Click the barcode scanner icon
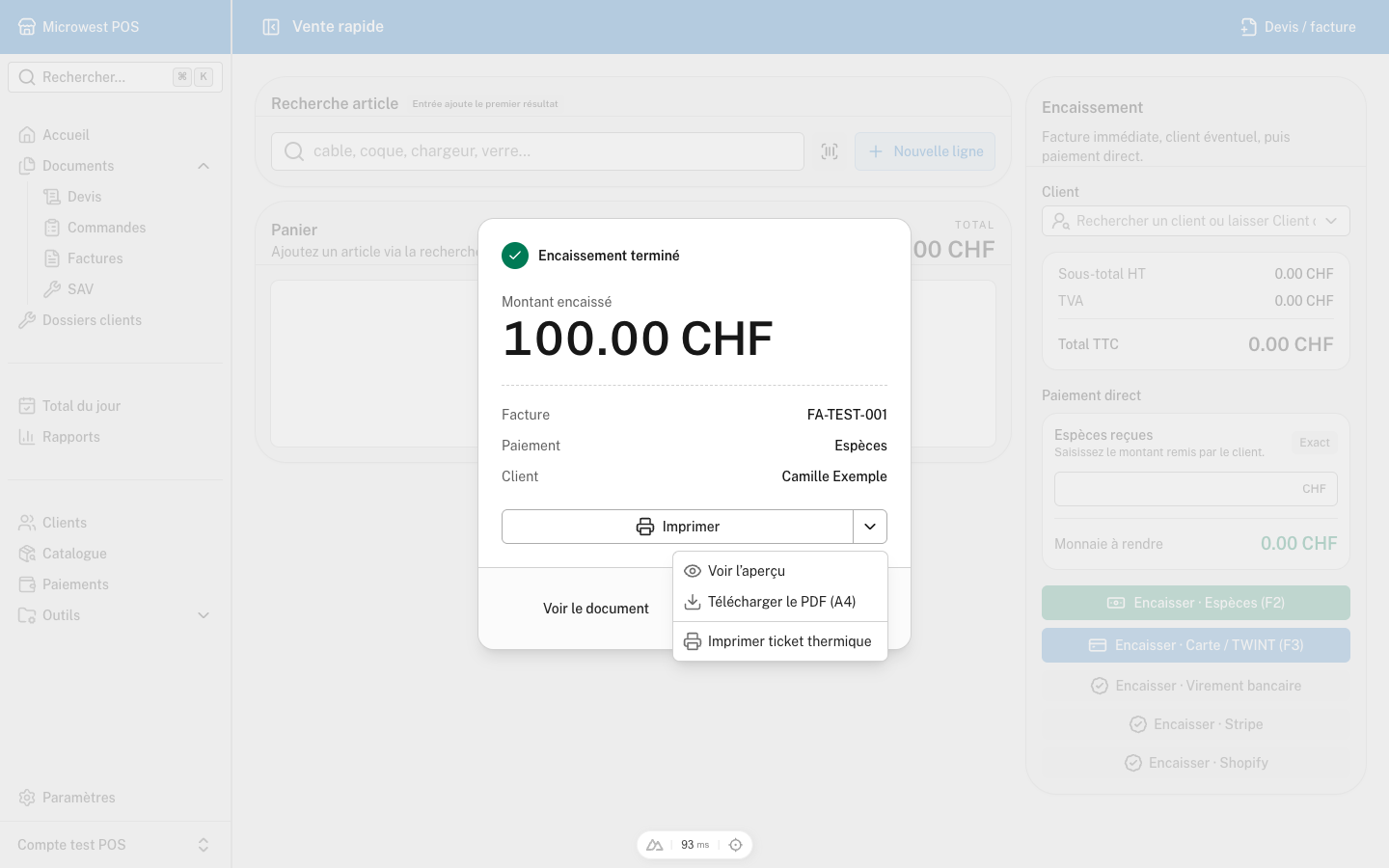This screenshot has width=1389, height=868. point(830,151)
